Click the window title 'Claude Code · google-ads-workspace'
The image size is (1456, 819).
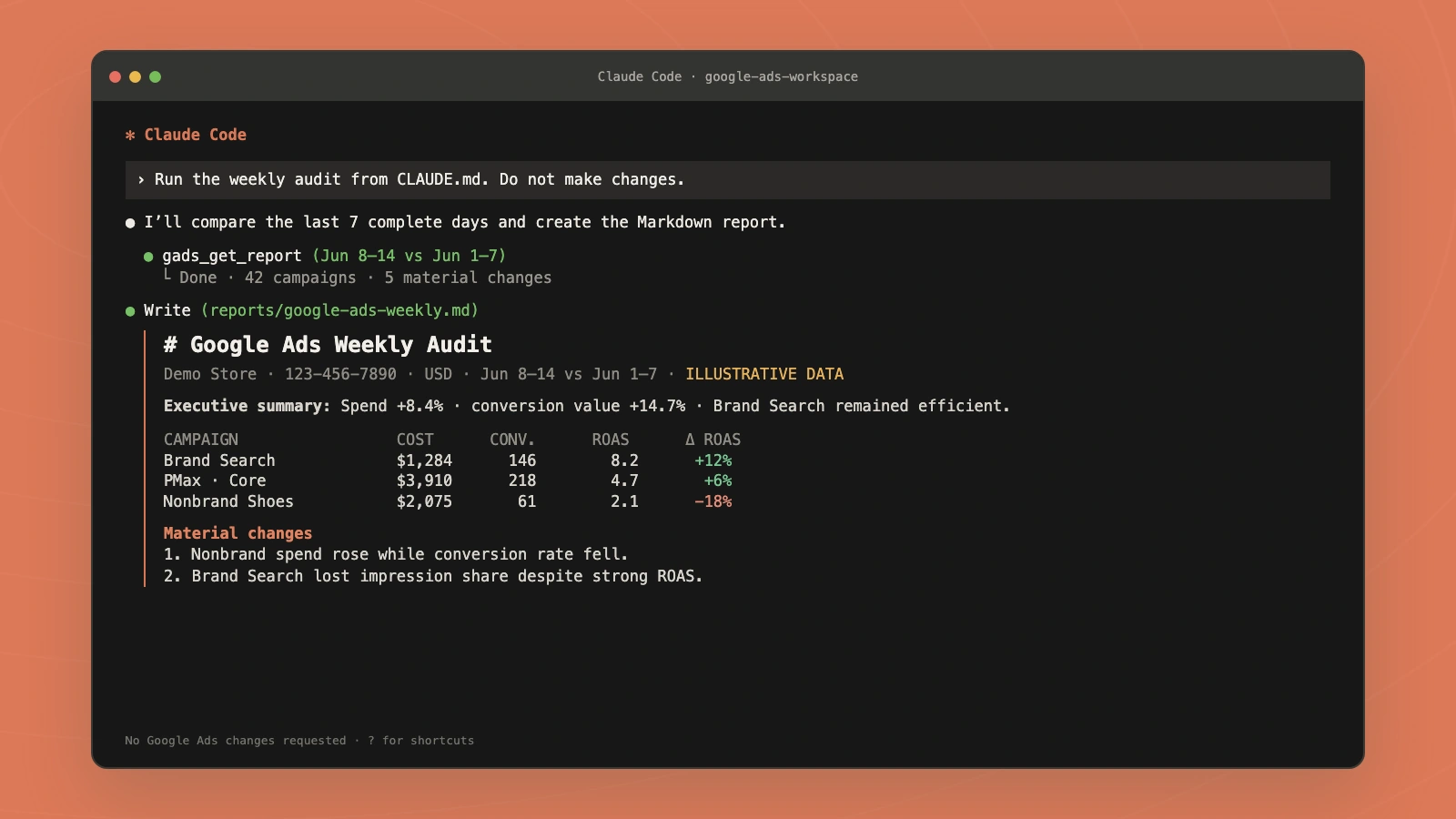[727, 76]
